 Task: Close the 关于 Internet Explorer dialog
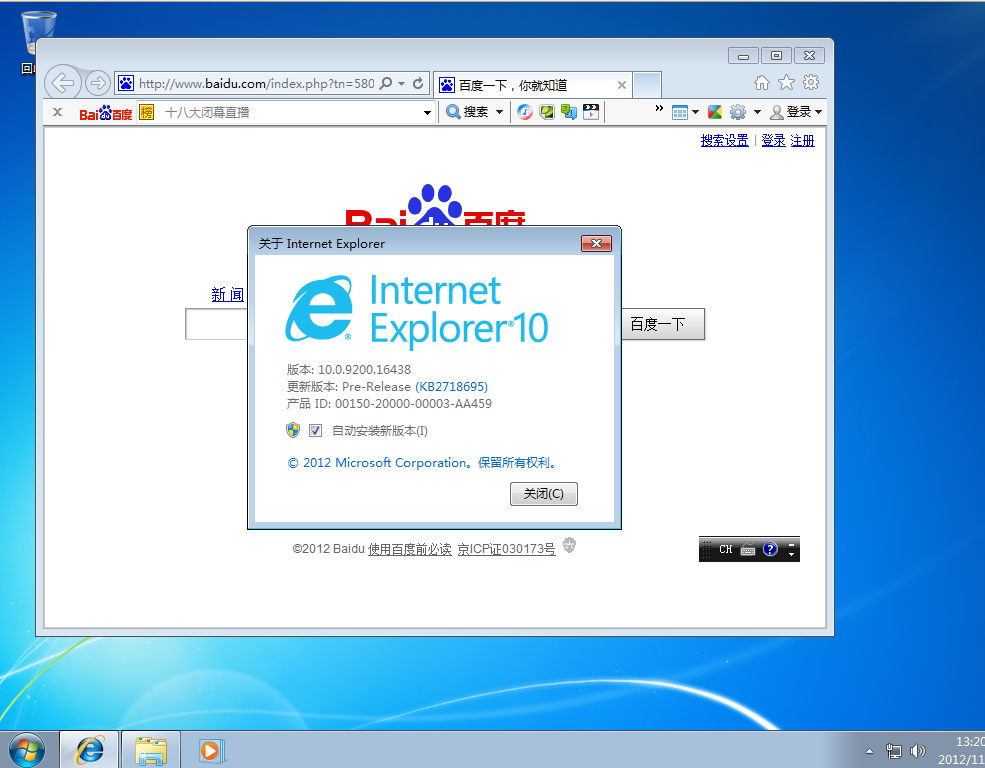(x=596, y=244)
